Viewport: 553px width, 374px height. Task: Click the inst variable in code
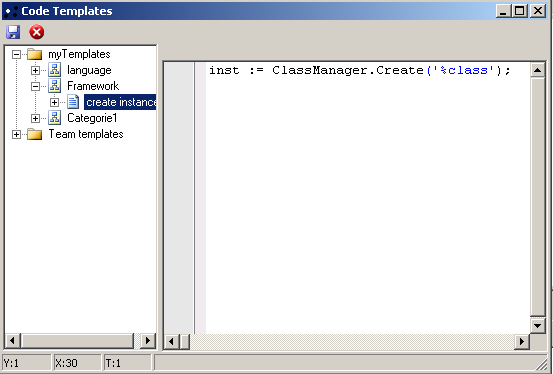click(224, 70)
